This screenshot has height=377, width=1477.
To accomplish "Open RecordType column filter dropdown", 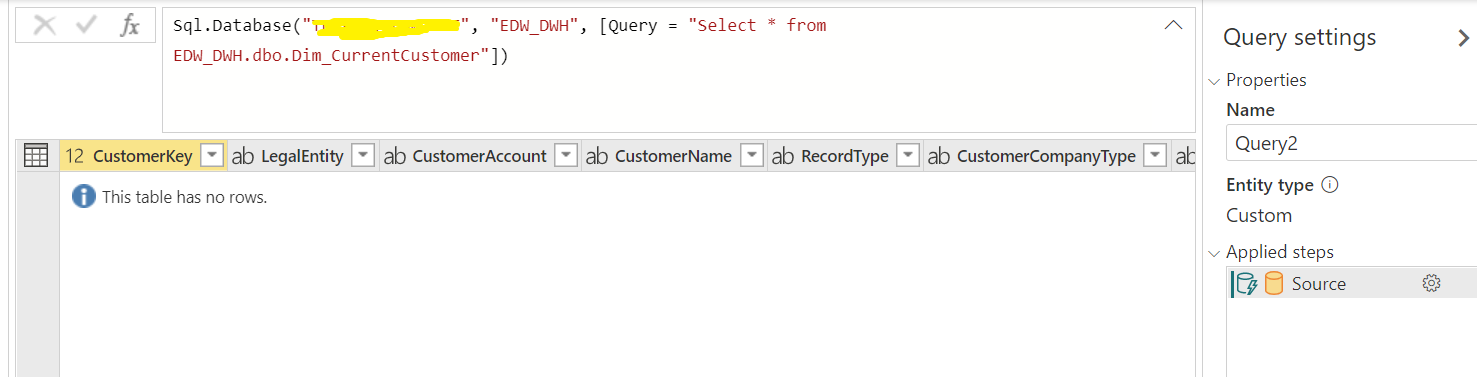I will [908, 156].
